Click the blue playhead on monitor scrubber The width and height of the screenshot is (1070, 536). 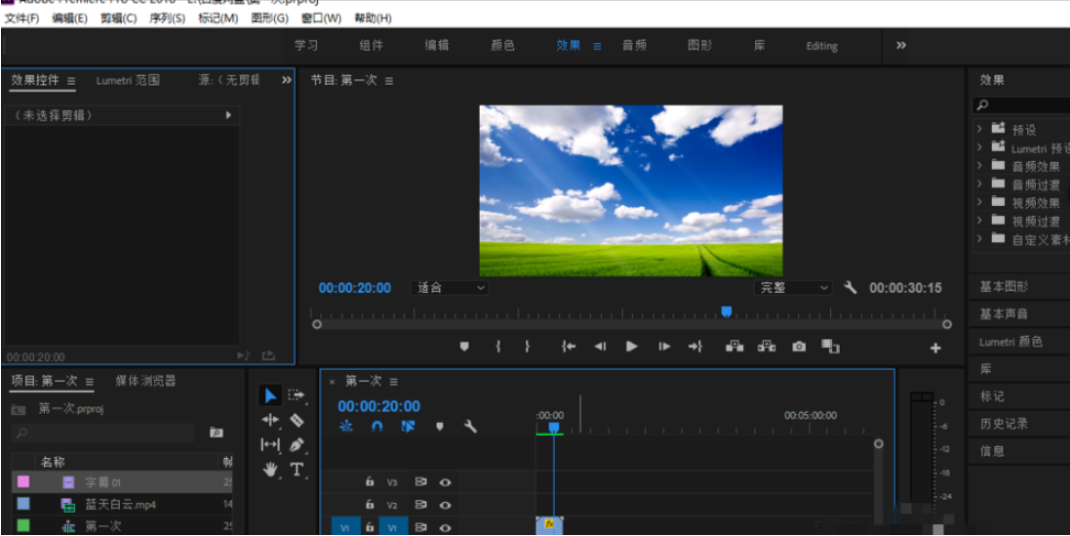coord(727,312)
